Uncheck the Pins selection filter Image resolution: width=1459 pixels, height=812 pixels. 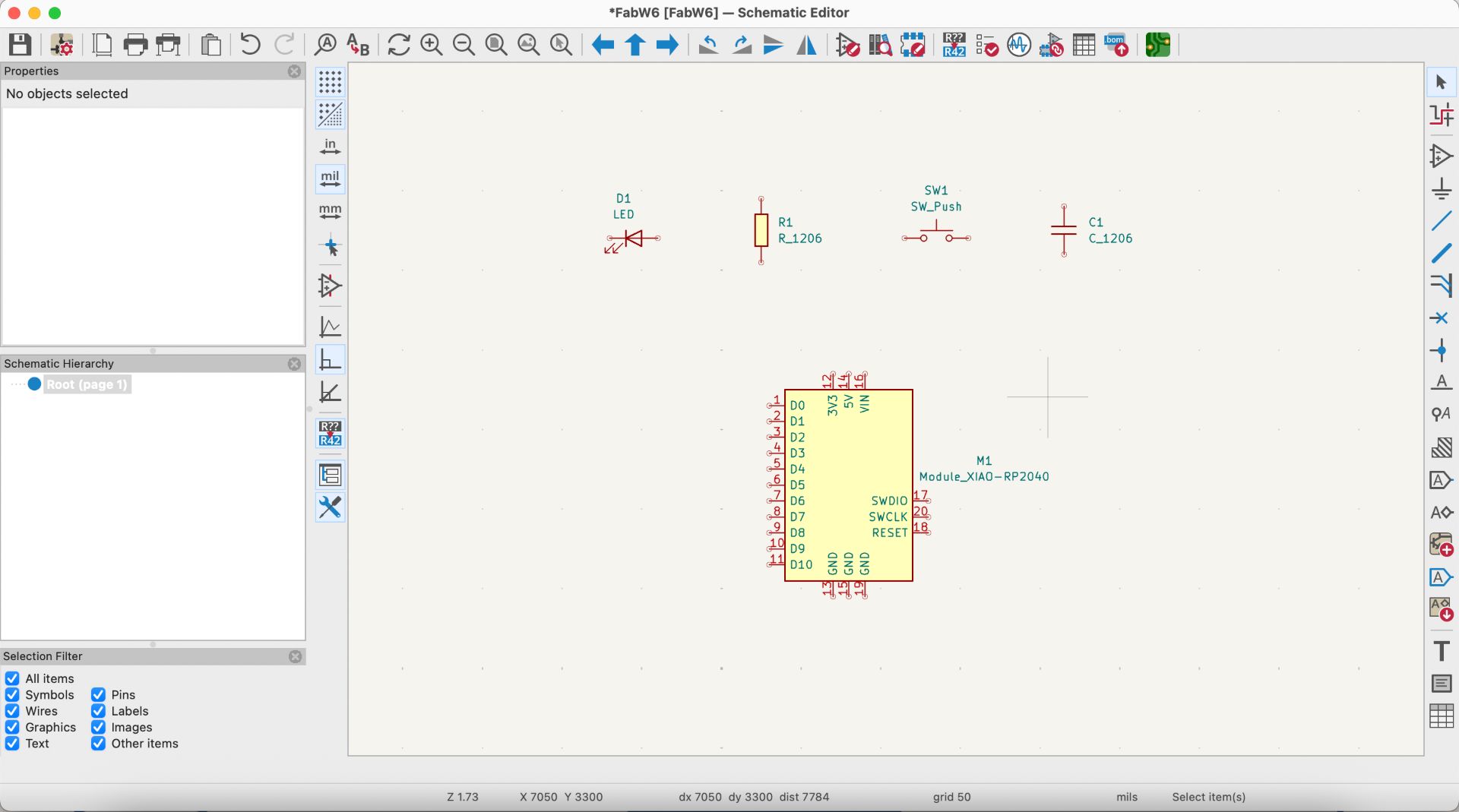click(x=98, y=694)
